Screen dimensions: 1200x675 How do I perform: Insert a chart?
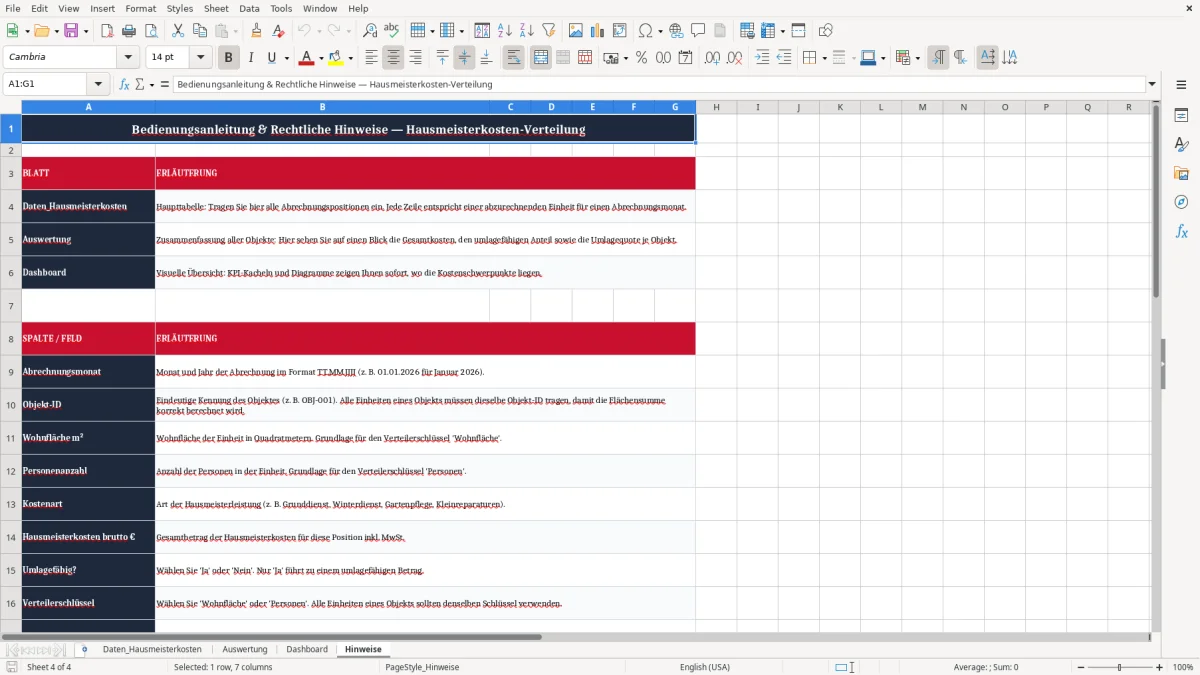(597, 31)
